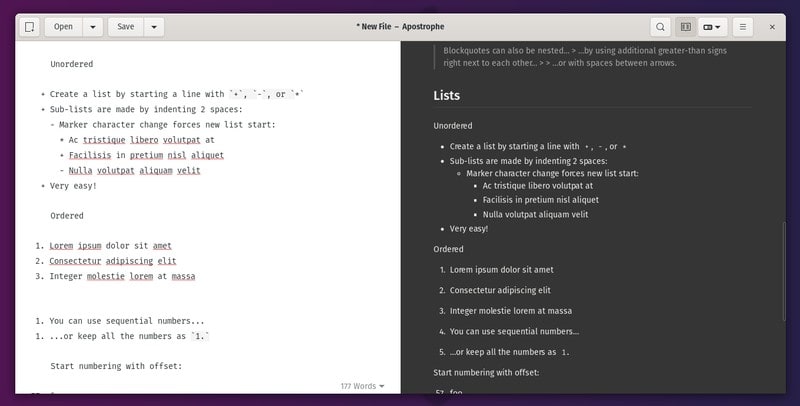Screen dimensions: 800x406
Task: Click 'Very easy!' in the editor
Action: tap(73, 186)
